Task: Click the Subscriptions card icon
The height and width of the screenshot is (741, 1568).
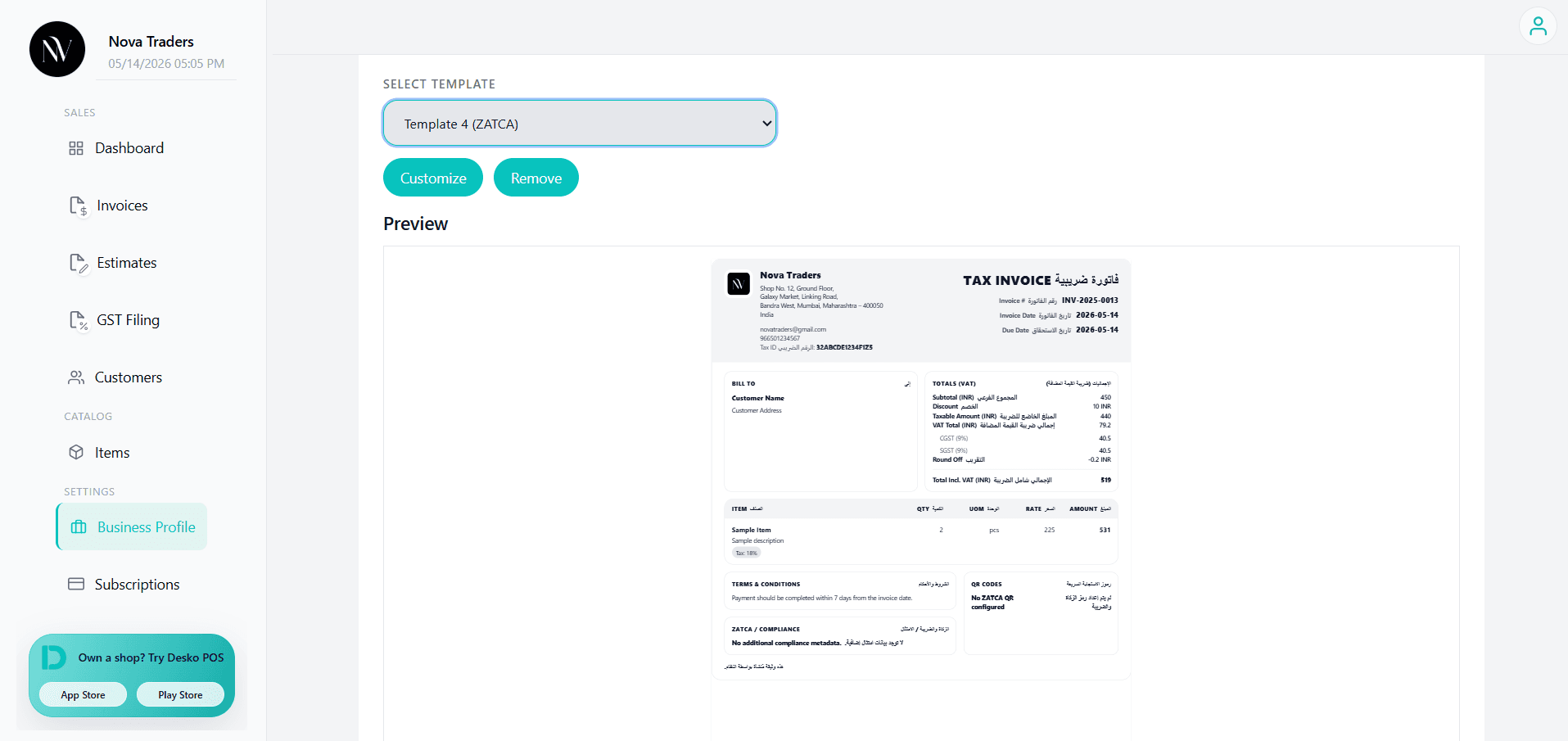Action: 76,584
